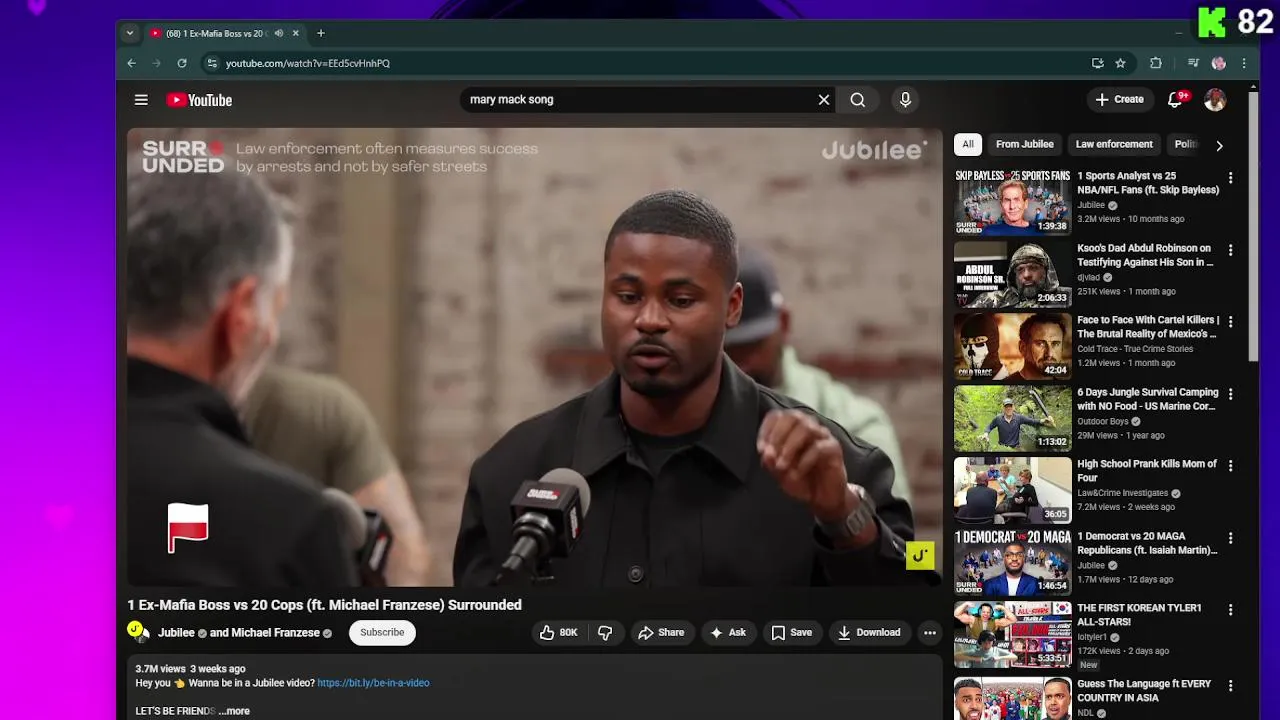
Task: Click the Create button
Action: coord(1119,100)
